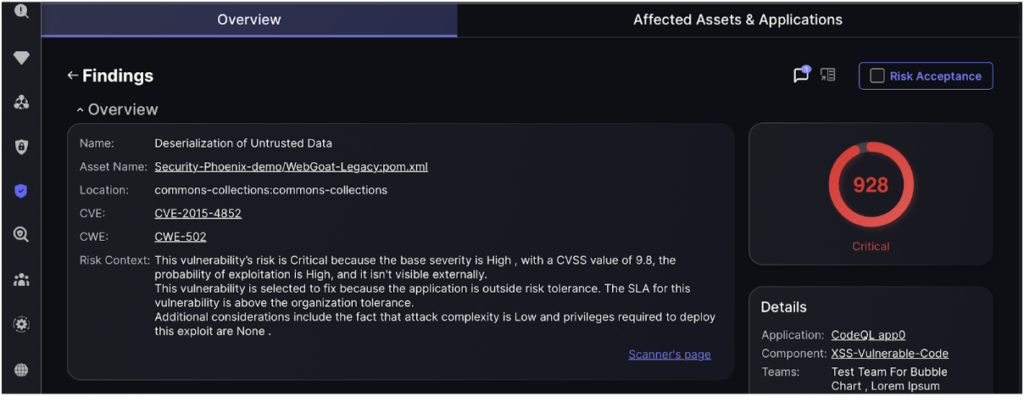
Task: Open the CVE-2015-4852 link
Action: click(198, 214)
